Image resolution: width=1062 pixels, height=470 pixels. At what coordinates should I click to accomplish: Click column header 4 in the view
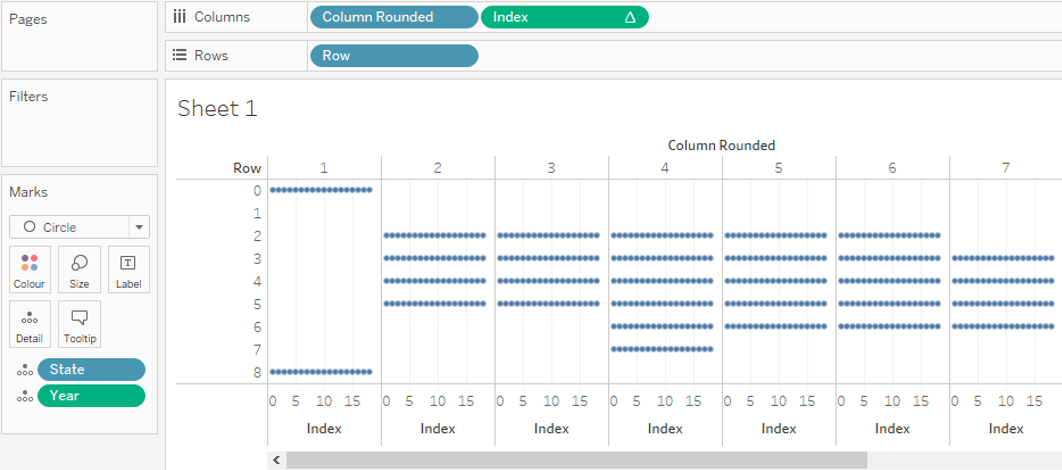coord(665,168)
